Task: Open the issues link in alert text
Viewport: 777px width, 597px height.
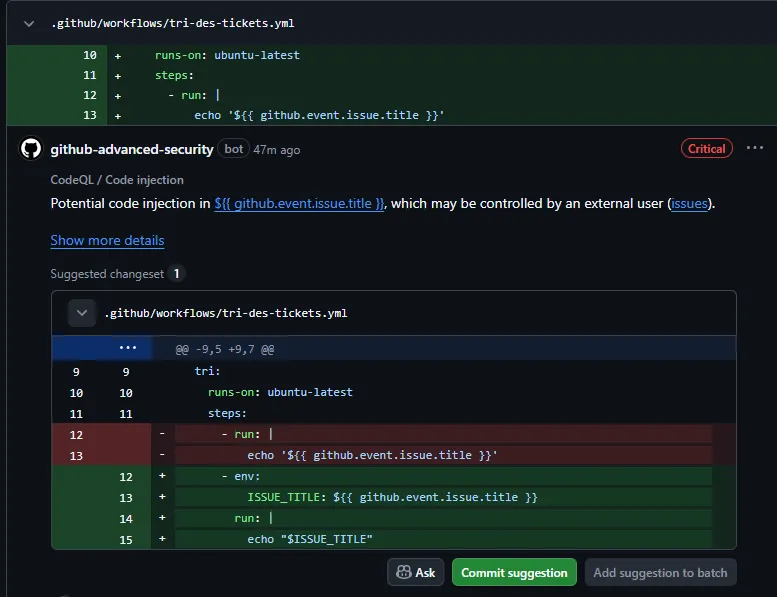Action: coord(689,203)
